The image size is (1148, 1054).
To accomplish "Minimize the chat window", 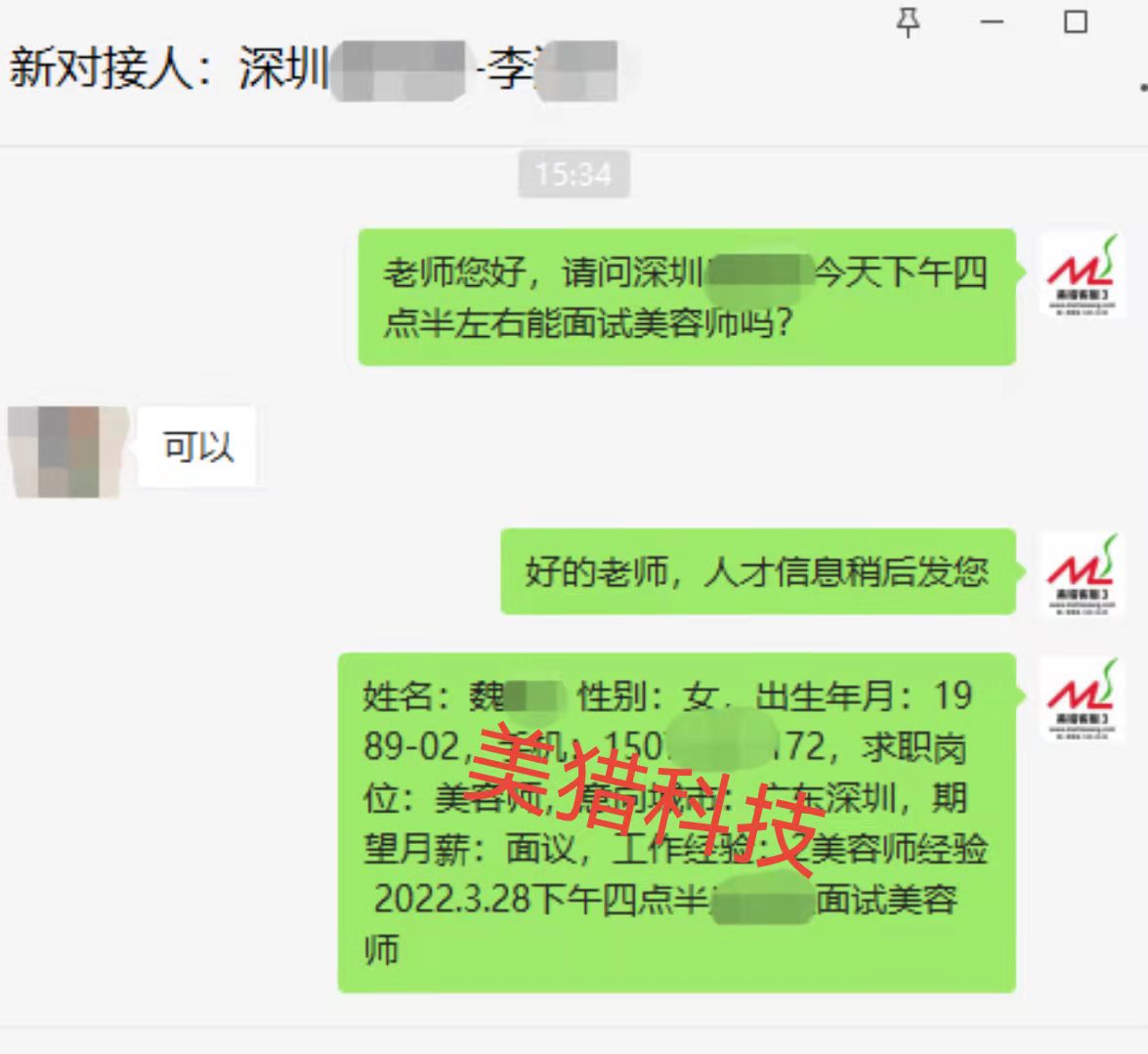I will click(992, 21).
